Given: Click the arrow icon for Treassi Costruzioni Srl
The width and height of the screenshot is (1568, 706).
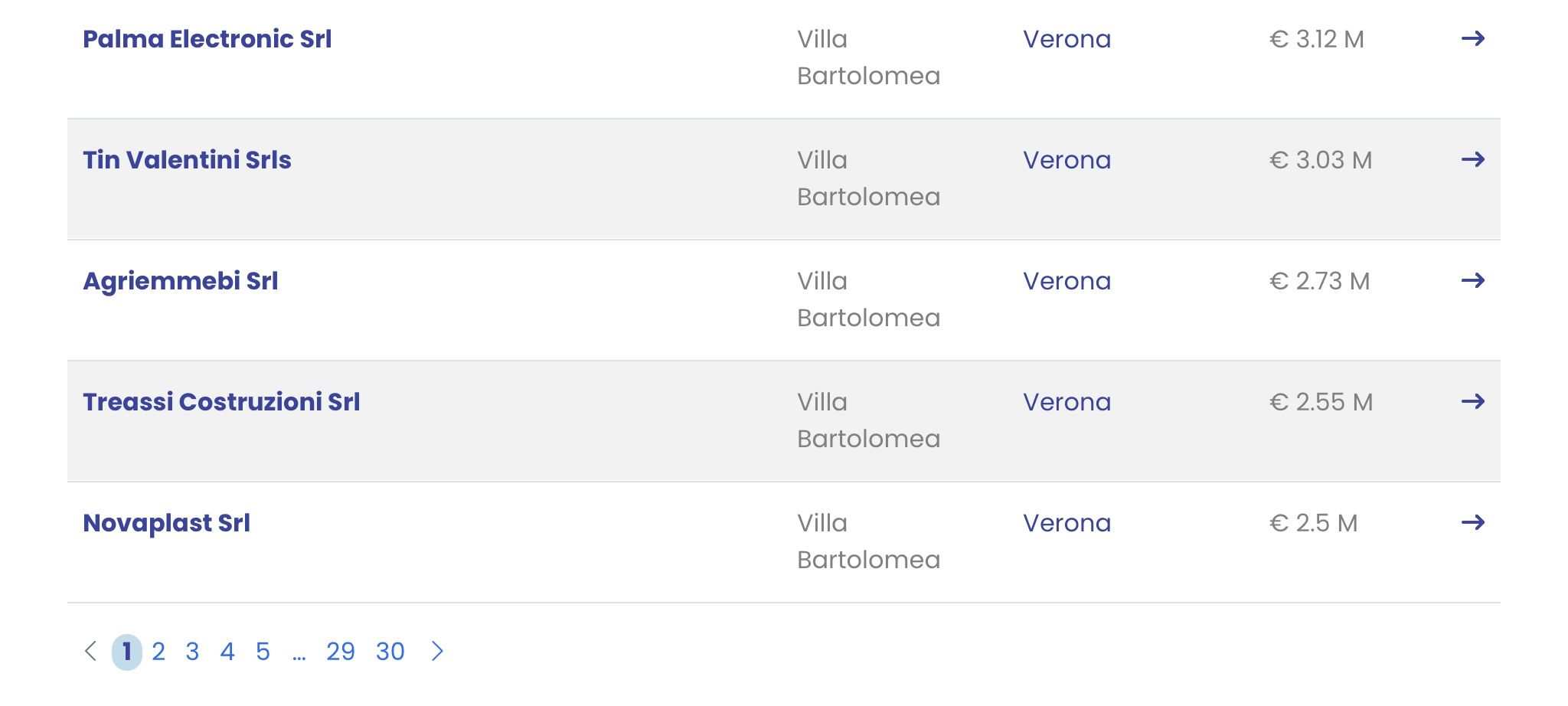Looking at the screenshot, I should click(1473, 401).
